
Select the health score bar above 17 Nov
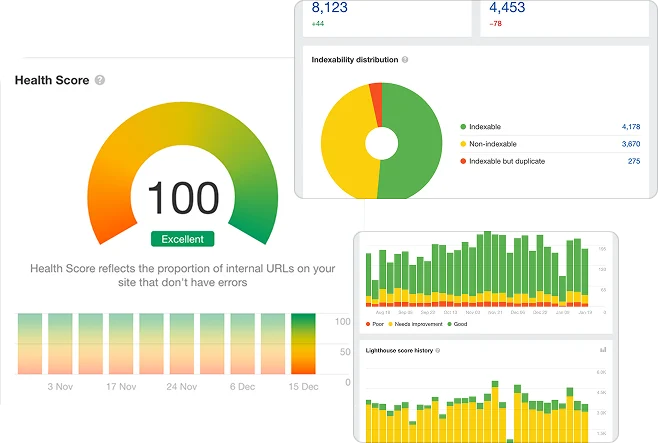coord(121,343)
